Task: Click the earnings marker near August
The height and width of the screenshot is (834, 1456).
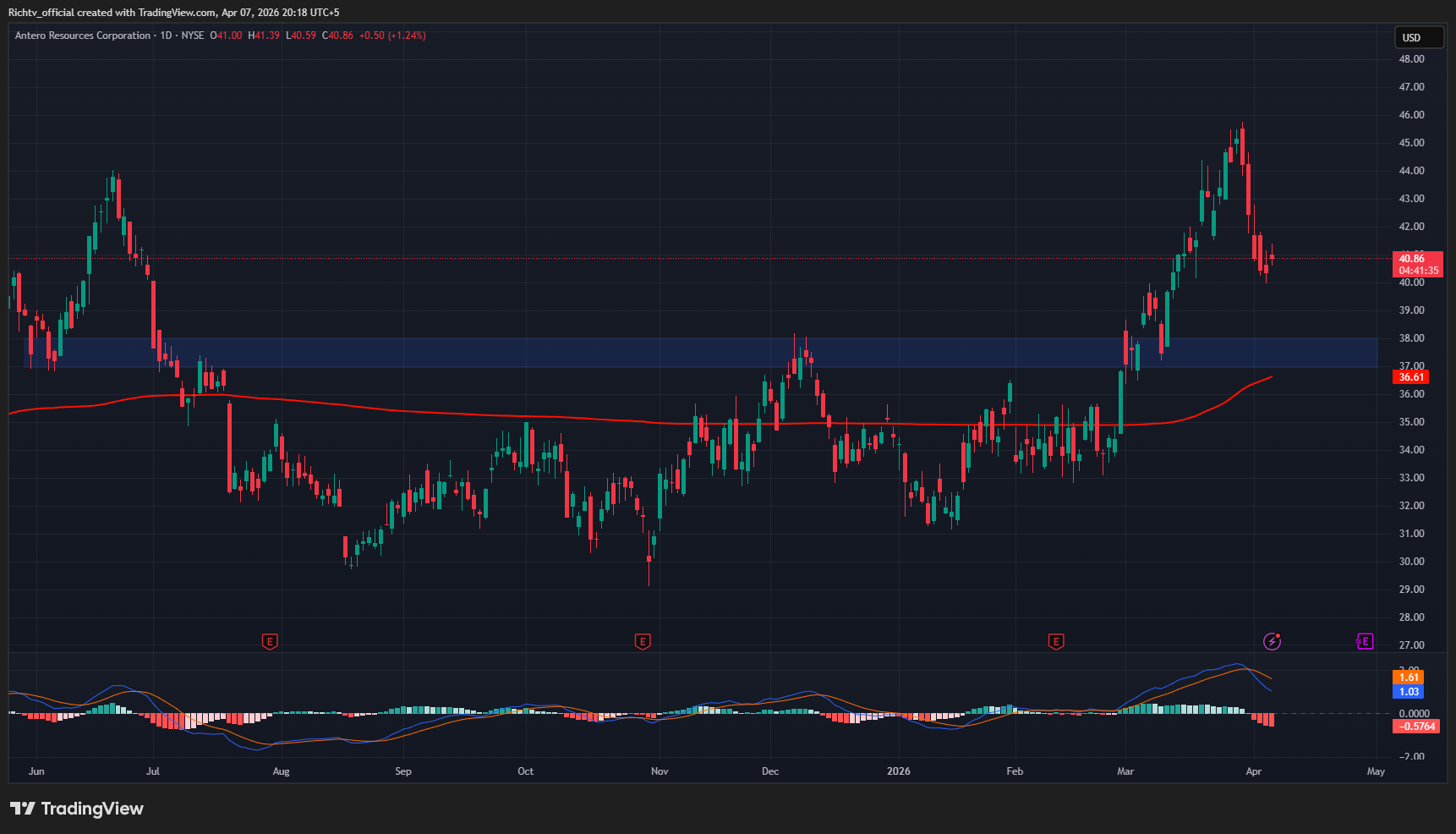Action: 270,642
